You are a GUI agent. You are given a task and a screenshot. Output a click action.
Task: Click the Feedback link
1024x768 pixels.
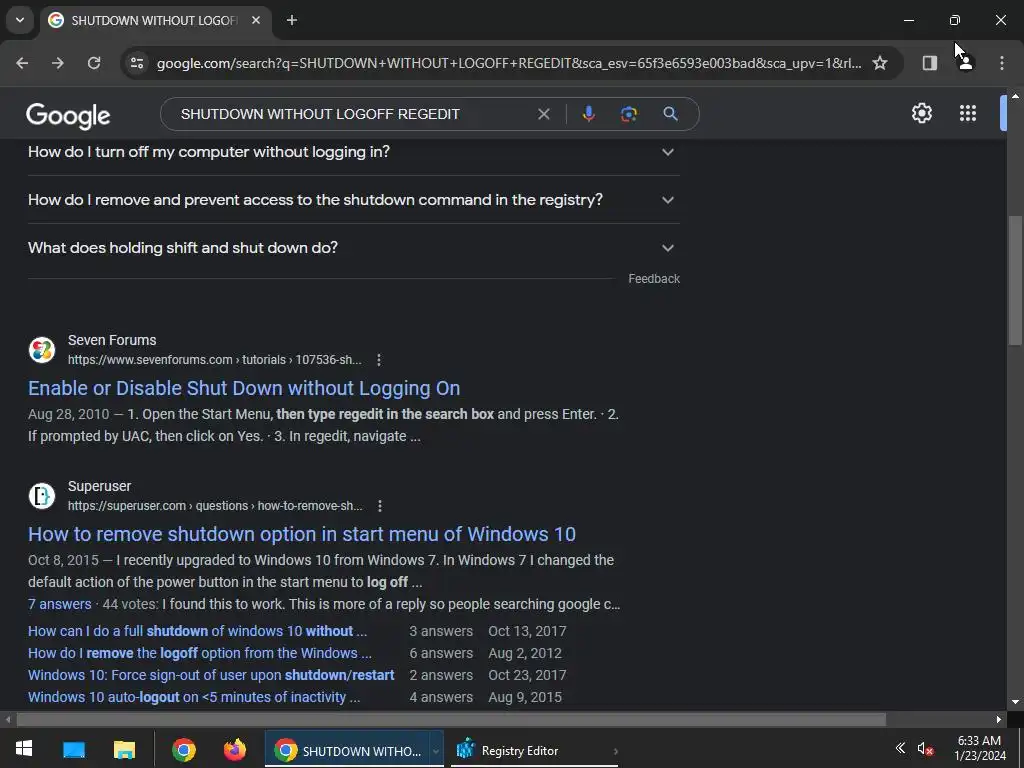[654, 279]
